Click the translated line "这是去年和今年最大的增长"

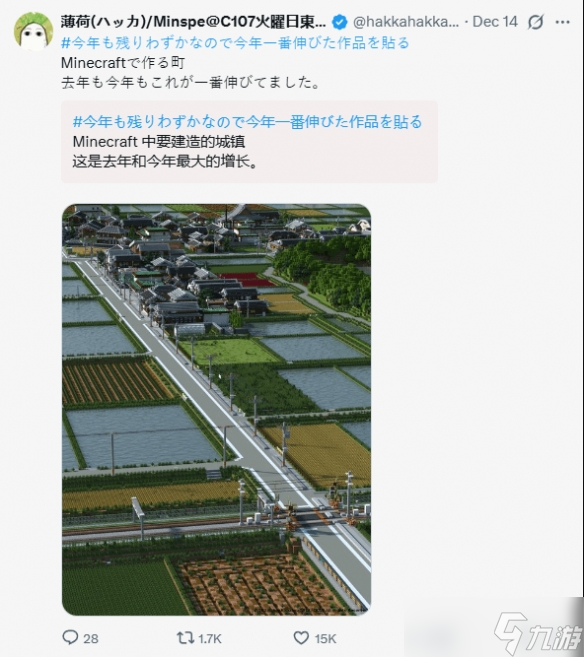click(x=165, y=161)
